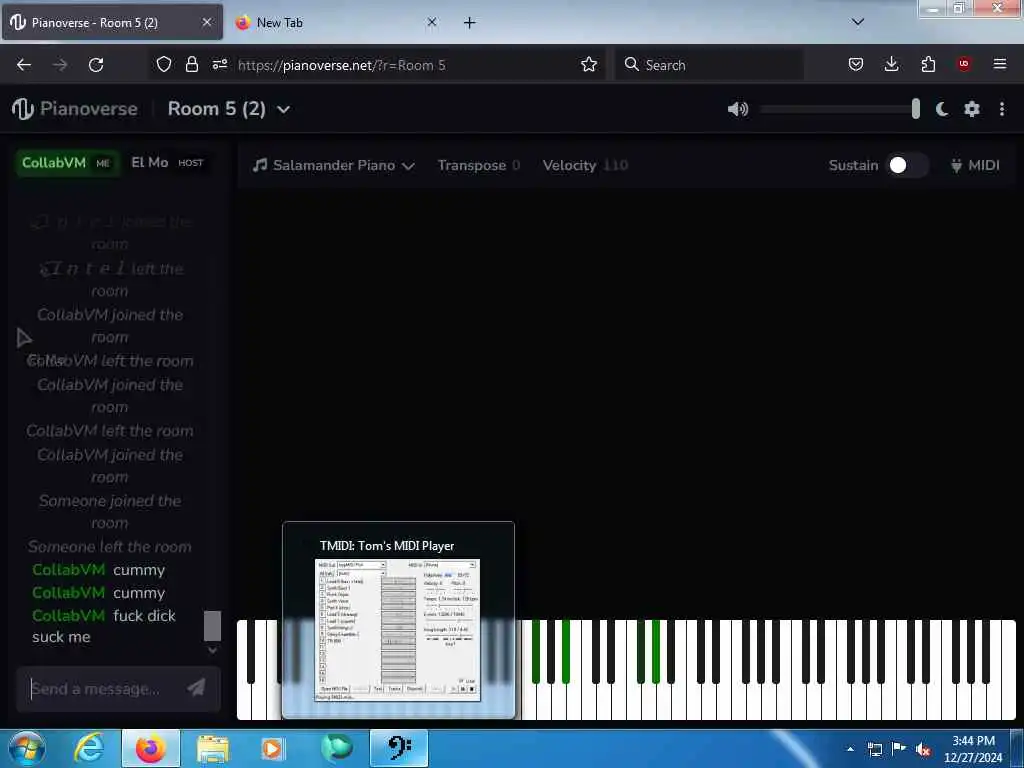This screenshot has height=768, width=1024.
Task: Click the Firefox Search box
Action: coord(709,65)
